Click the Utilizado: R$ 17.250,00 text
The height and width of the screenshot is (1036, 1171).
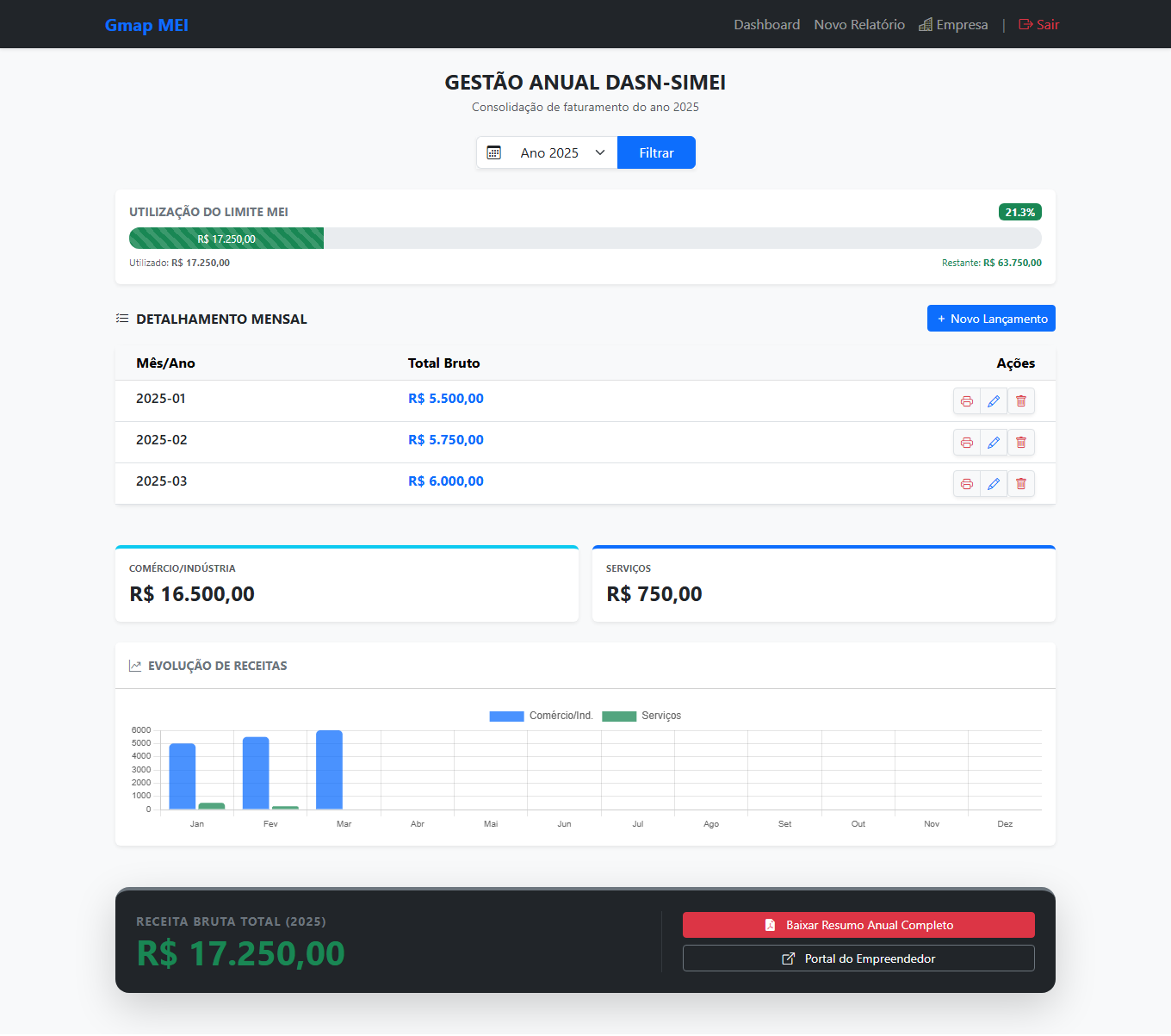pyautogui.click(x=179, y=263)
